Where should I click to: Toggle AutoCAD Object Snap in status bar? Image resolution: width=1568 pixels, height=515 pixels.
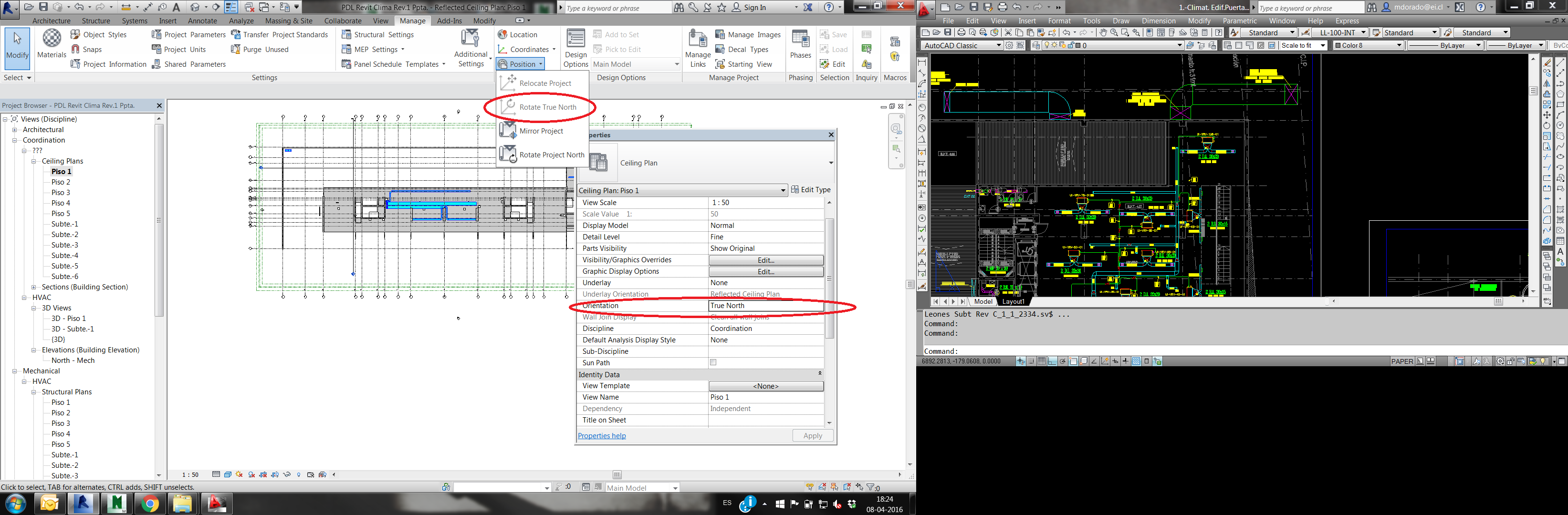pos(1073,361)
